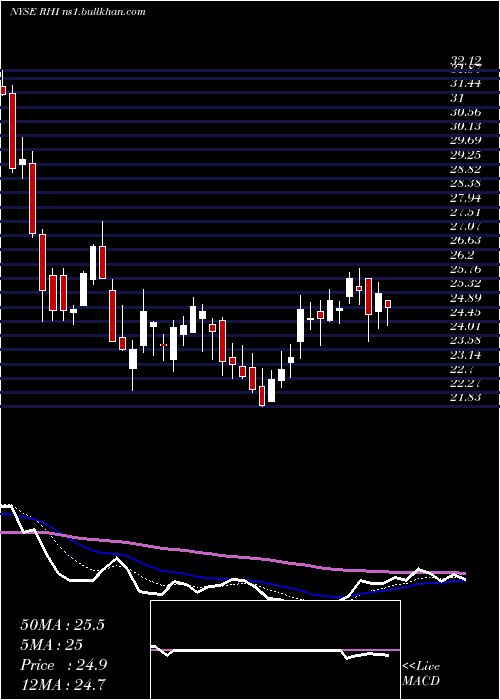
Task: Click the <<Live MACD label
Action: 421,674
